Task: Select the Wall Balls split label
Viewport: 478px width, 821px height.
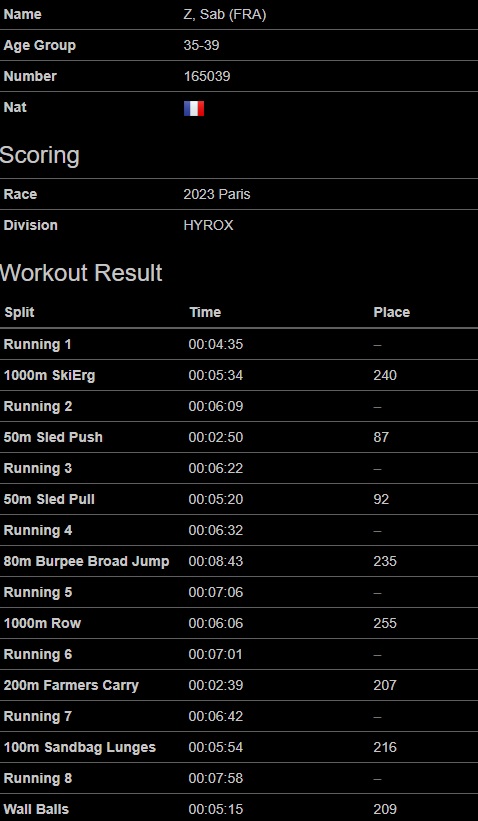Action: click(36, 809)
